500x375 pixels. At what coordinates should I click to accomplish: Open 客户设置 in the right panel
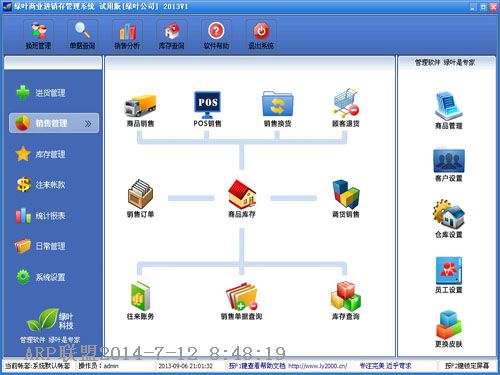point(449,165)
